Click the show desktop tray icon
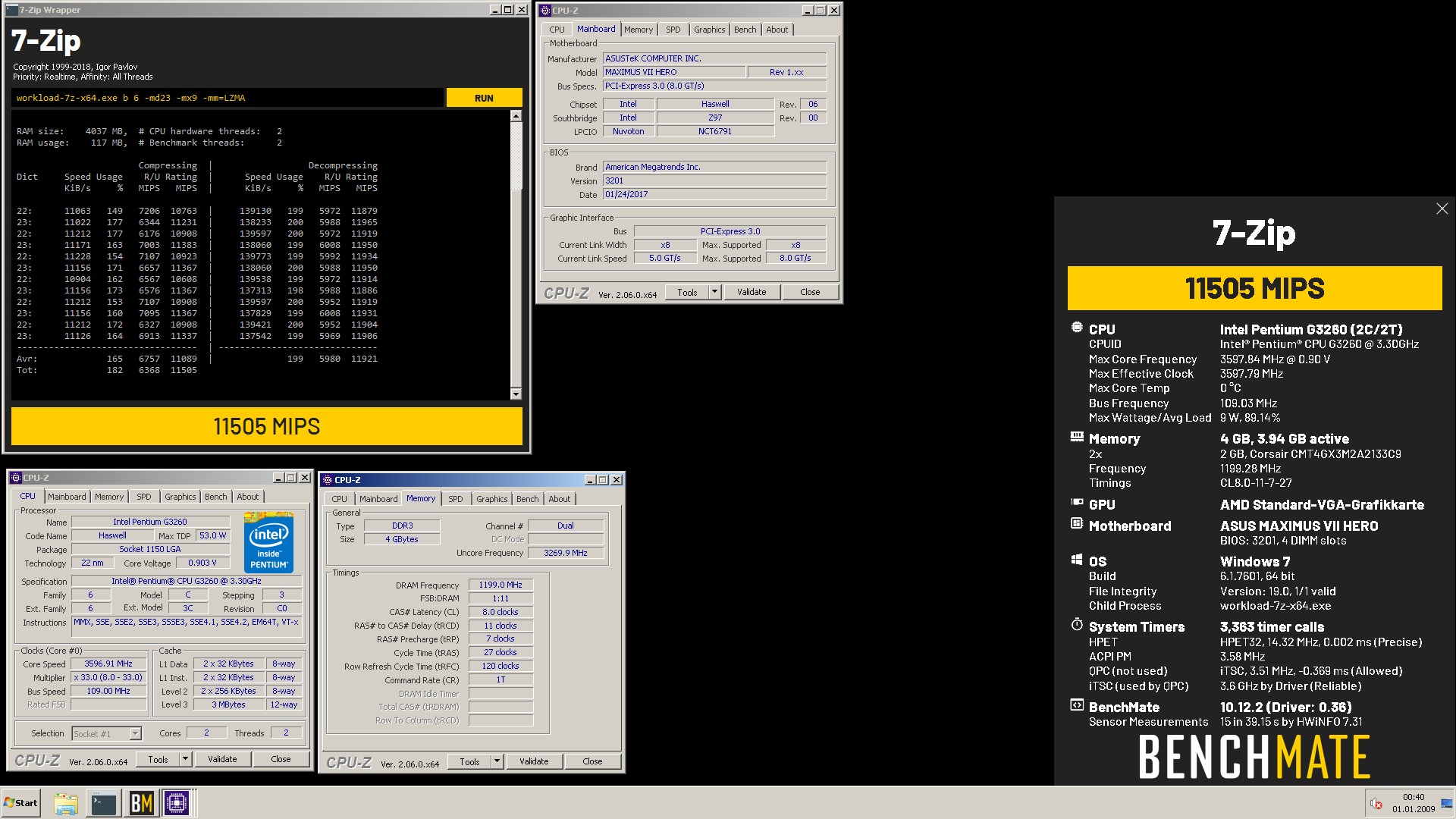Image resolution: width=1456 pixels, height=819 pixels. pyautogui.click(x=1447, y=803)
